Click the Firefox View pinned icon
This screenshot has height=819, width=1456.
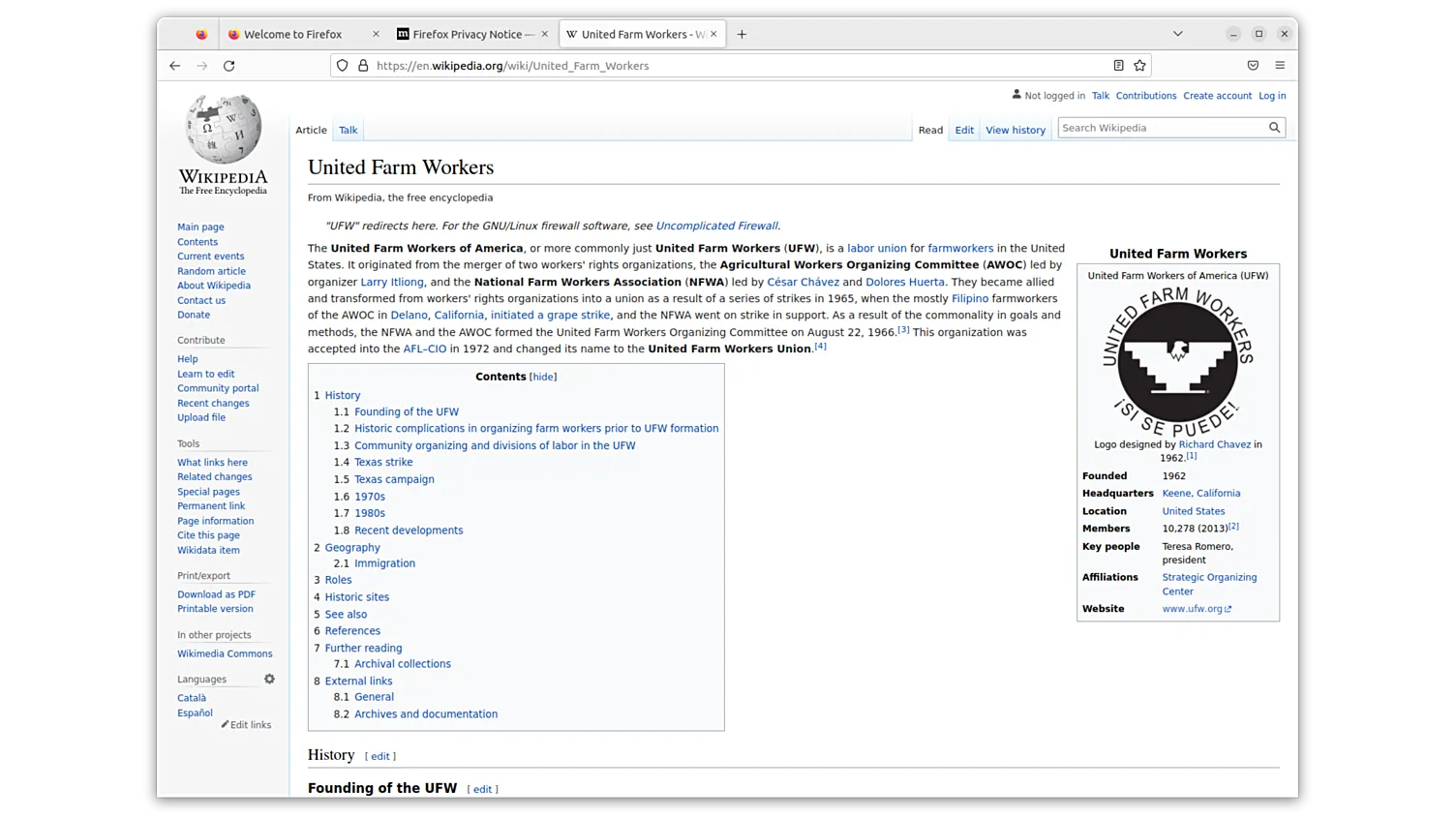tap(201, 34)
